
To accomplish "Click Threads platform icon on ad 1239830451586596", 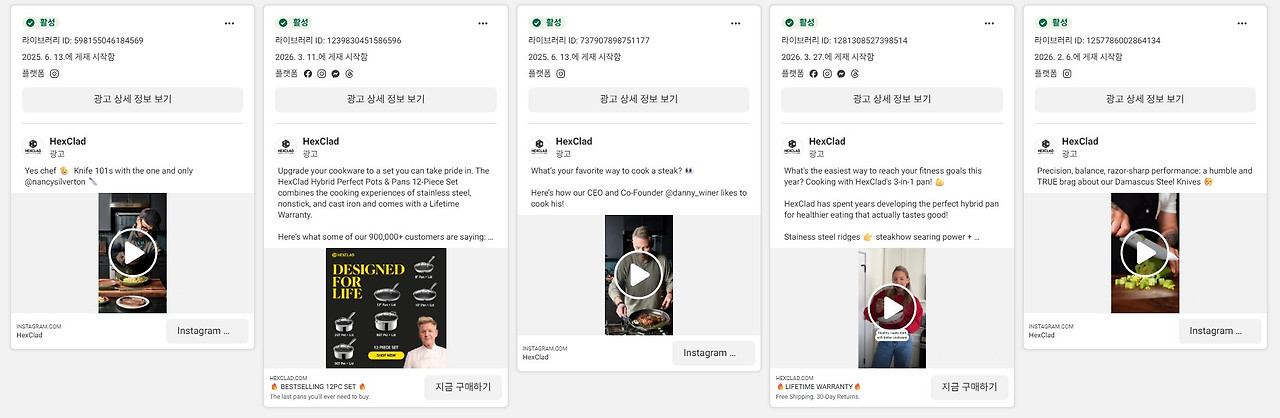I will 350,73.
